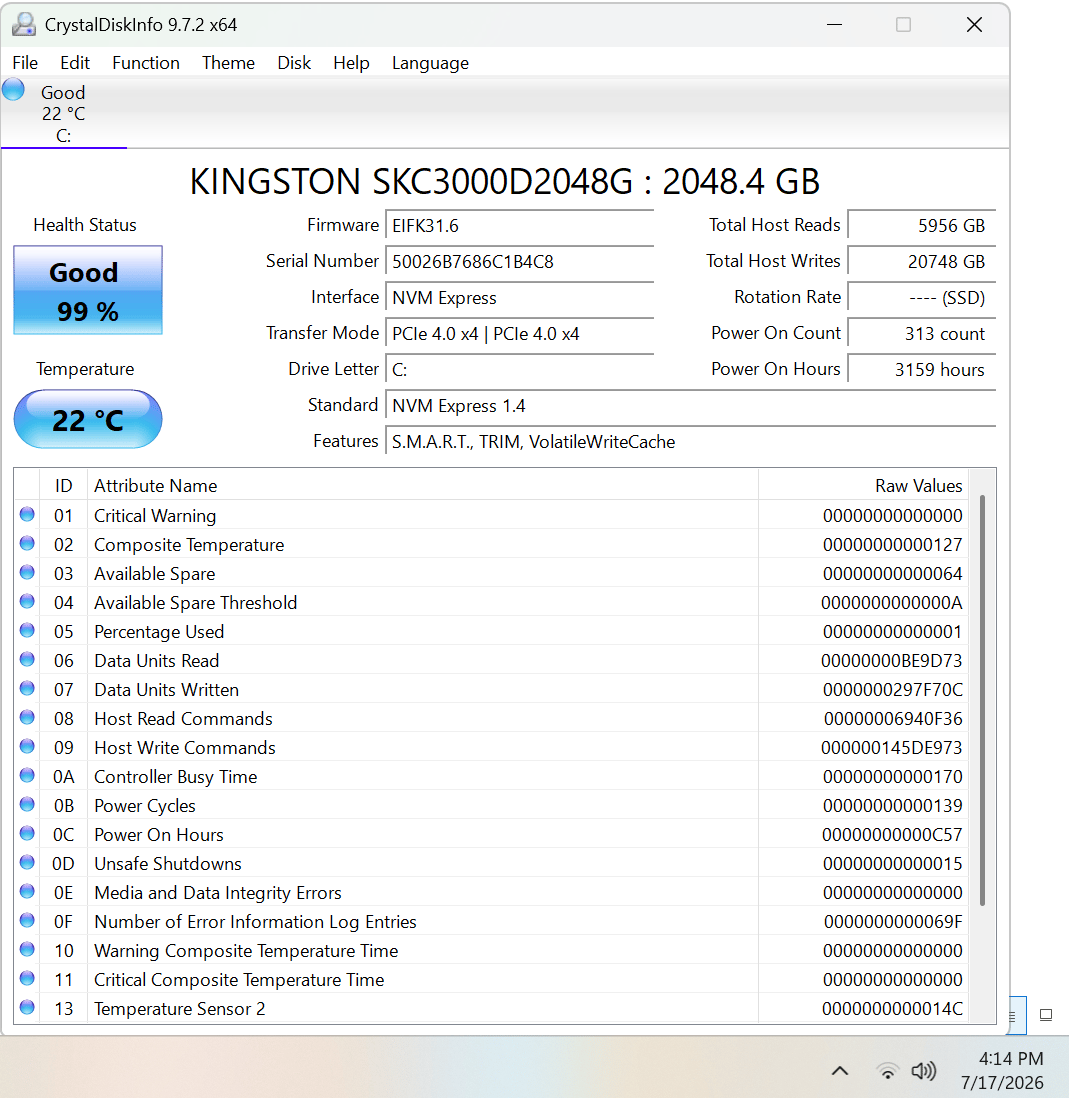
Task: Click the ID column header
Action: pos(64,485)
